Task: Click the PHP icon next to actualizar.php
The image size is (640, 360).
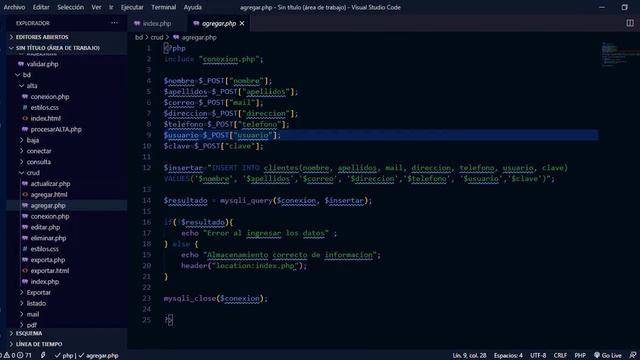Action: pyautogui.click(x=25, y=184)
